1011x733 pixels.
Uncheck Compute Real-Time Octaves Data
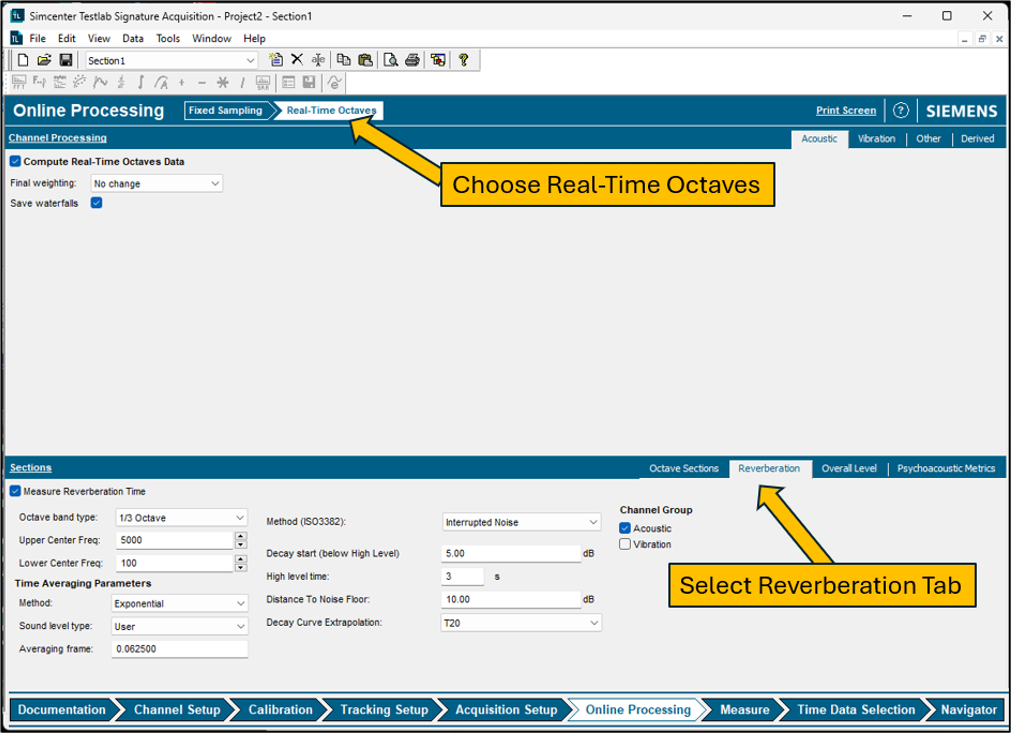pyautogui.click(x=15, y=161)
